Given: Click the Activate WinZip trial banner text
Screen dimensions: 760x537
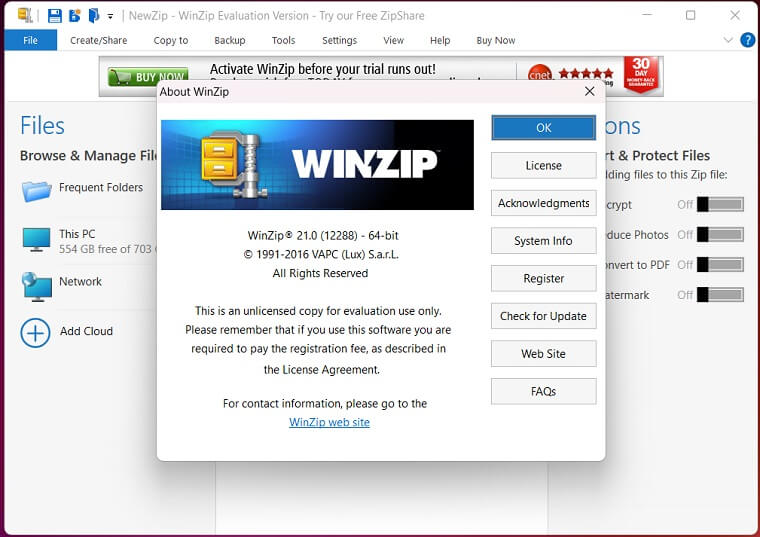Looking at the screenshot, I should pos(323,69).
